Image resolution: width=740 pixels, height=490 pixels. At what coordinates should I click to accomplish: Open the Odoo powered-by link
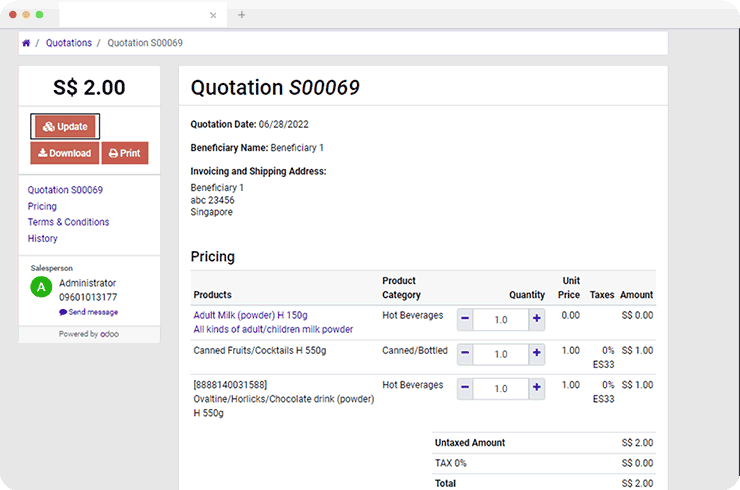point(109,334)
